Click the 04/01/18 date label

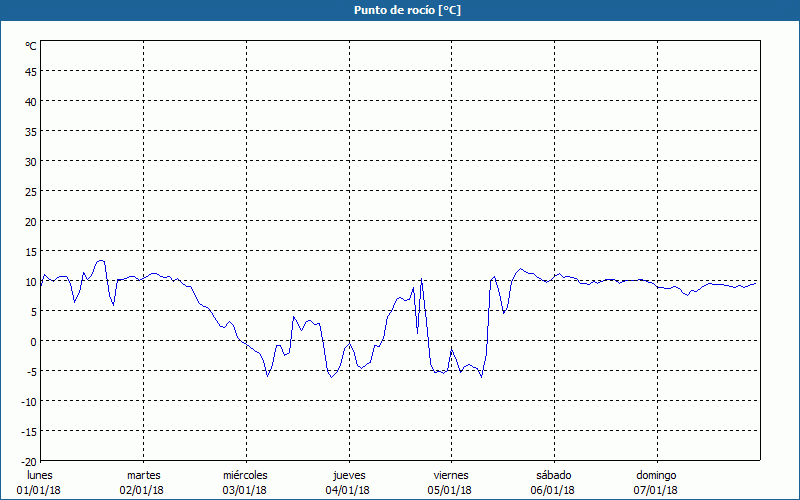(x=348, y=490)
